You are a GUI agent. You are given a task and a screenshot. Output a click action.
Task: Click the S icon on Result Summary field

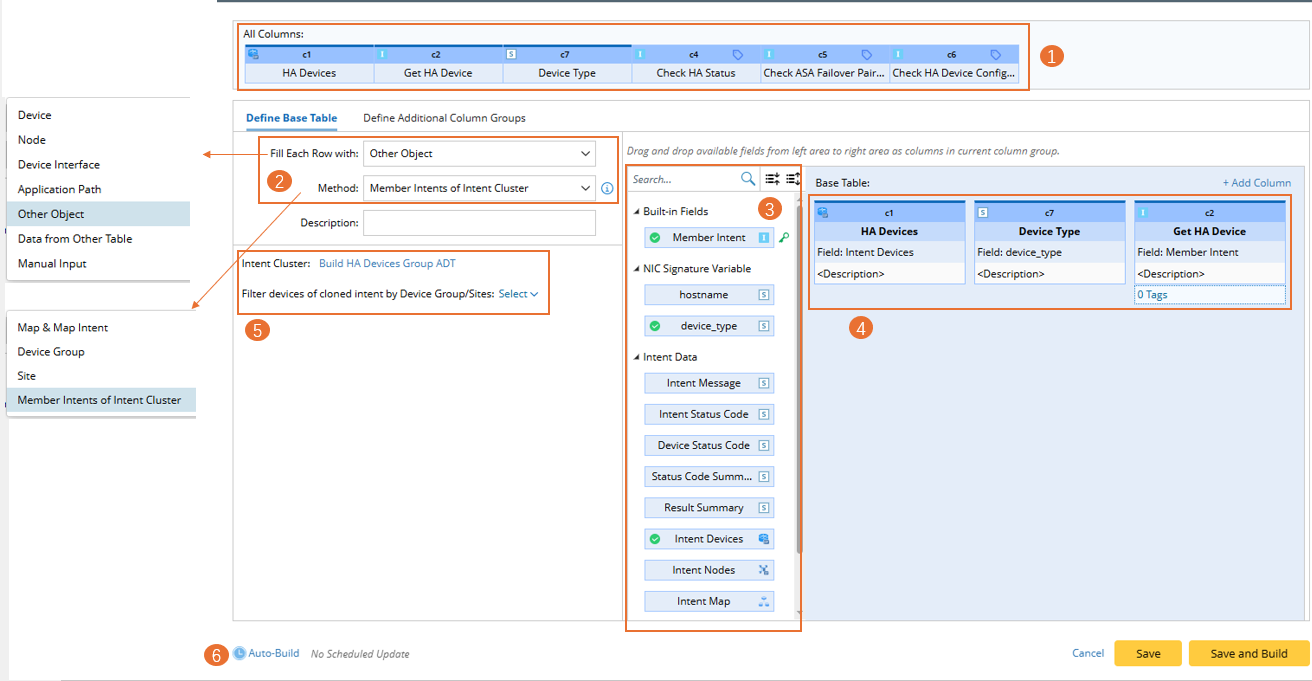pos(764,508)
